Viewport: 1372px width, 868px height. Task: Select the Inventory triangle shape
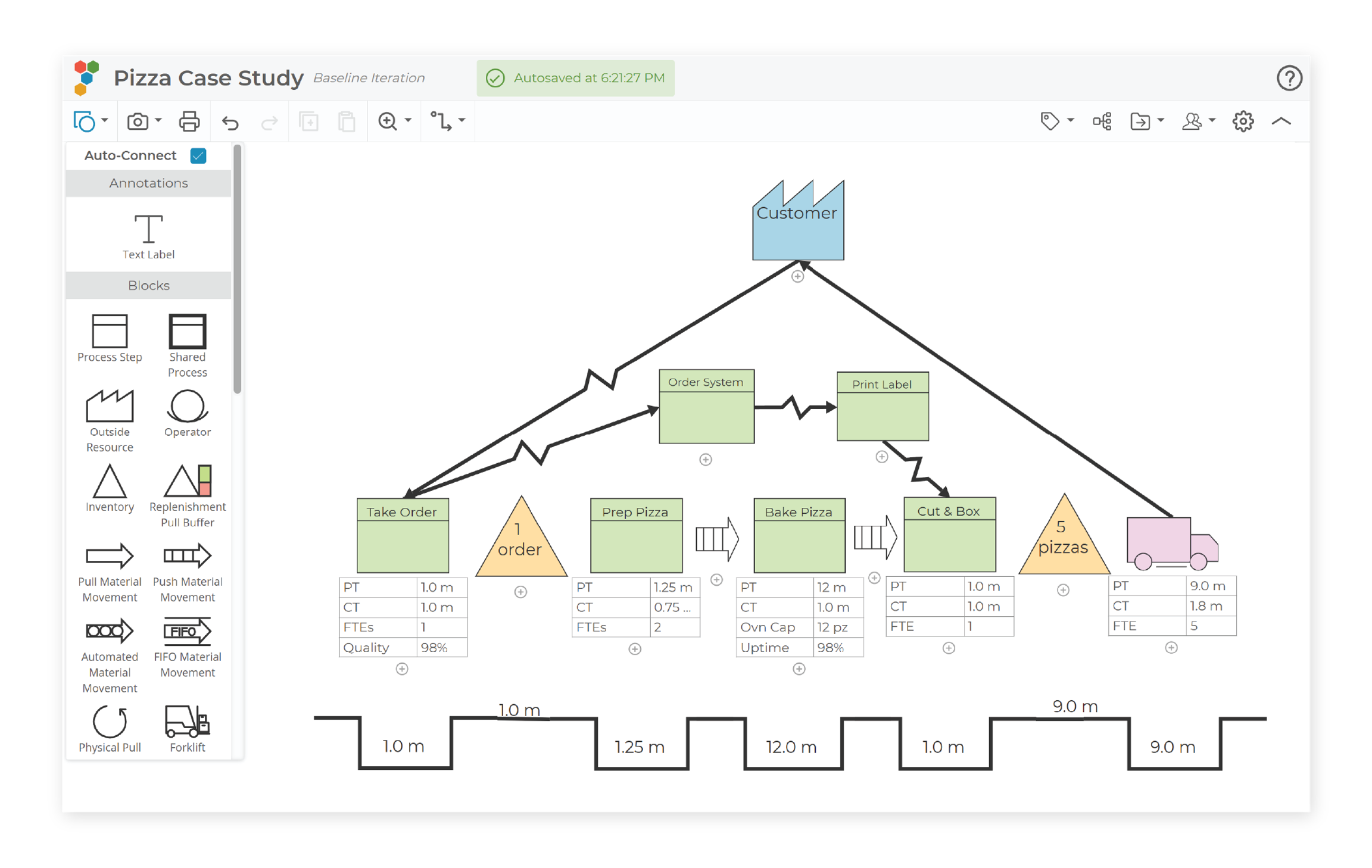pyautogui.click(x=110, y=482)
